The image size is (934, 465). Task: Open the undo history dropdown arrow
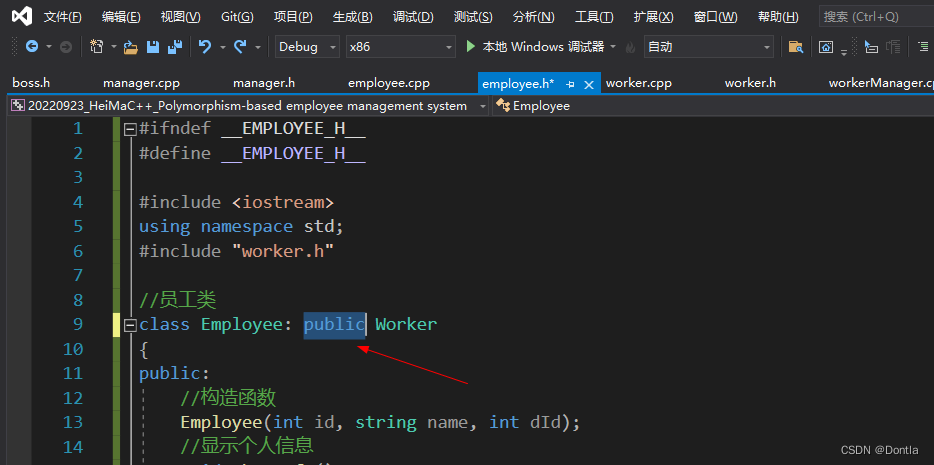pyautogui.click(x=222, y=46)
